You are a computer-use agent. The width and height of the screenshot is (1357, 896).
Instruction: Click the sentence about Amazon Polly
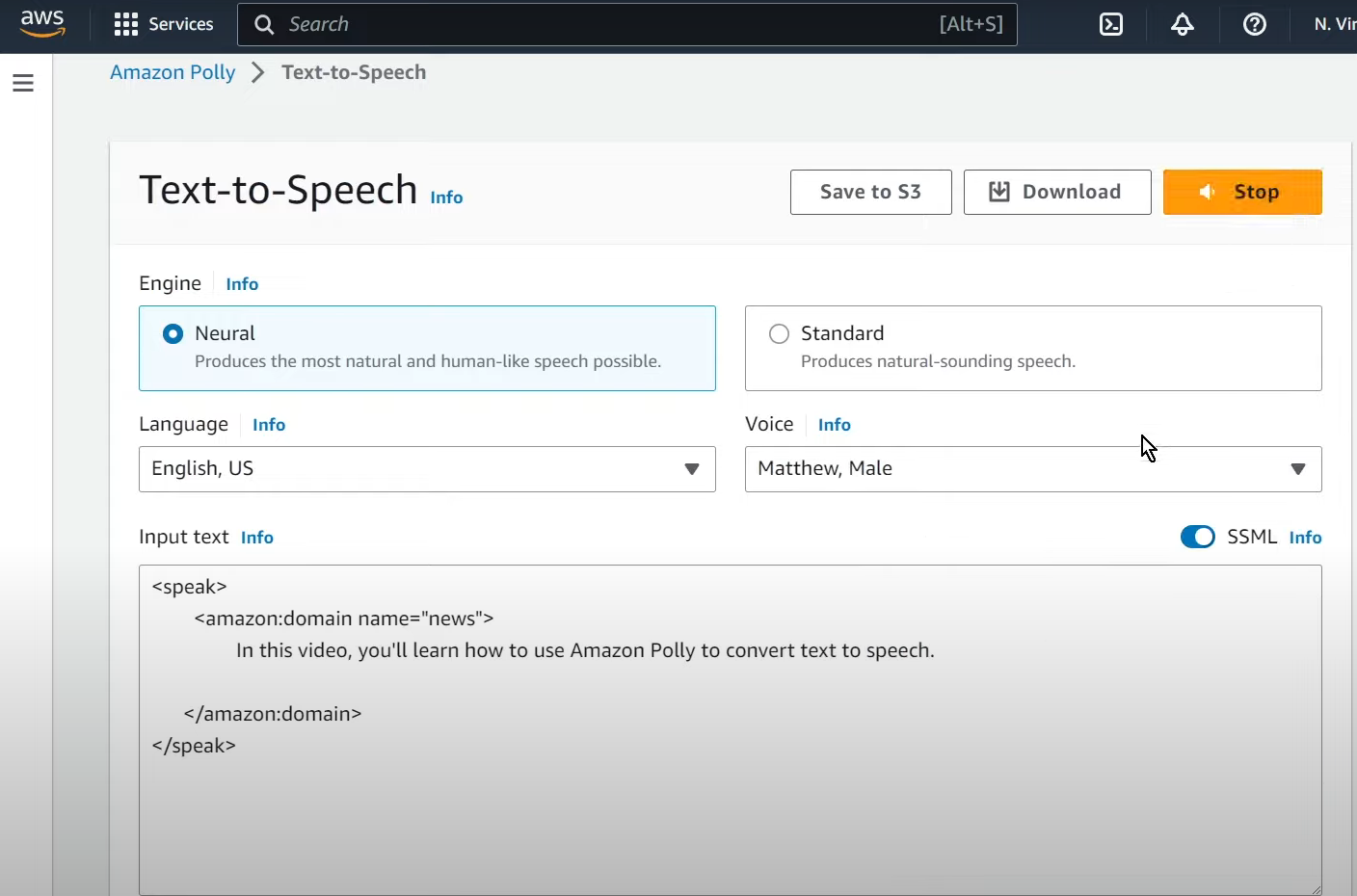click(x=585, y=650)
